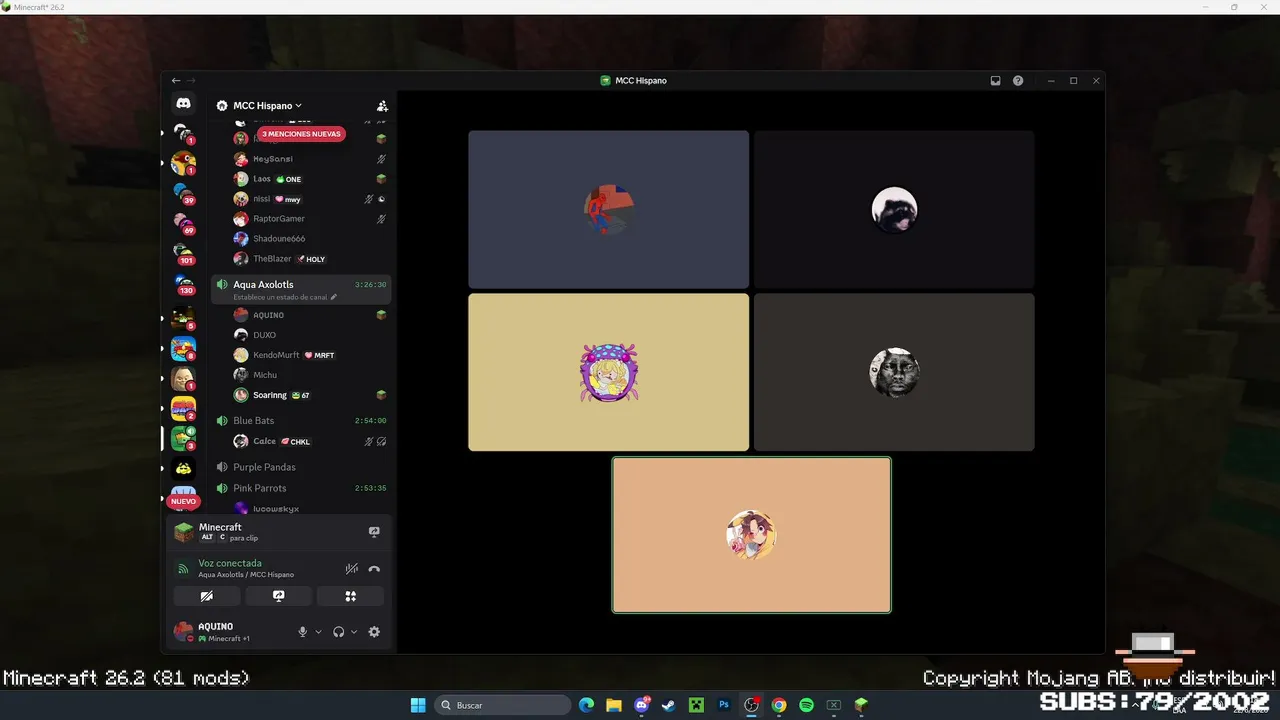
Task: Jump to the 3 menciones nuevas banner
Action: tap(301, 134)
